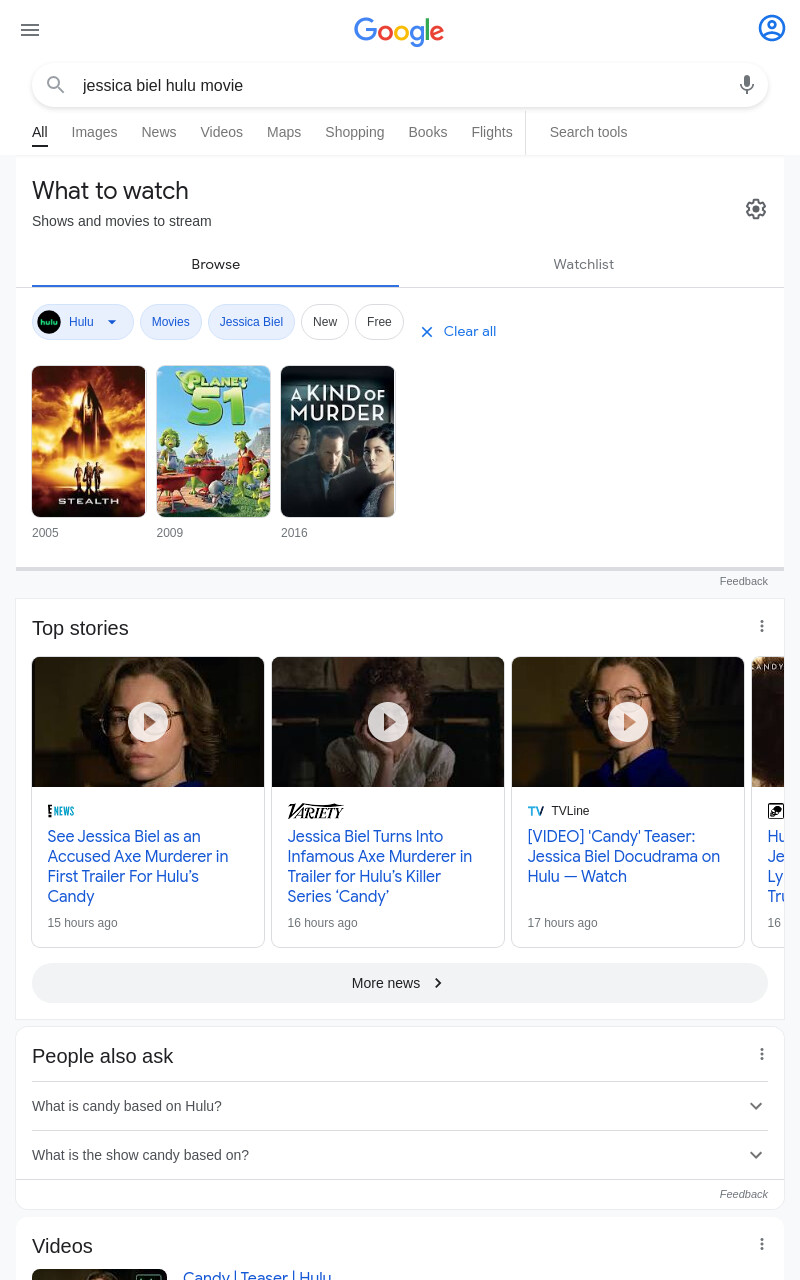Switch to News search tab

point(159,132)
